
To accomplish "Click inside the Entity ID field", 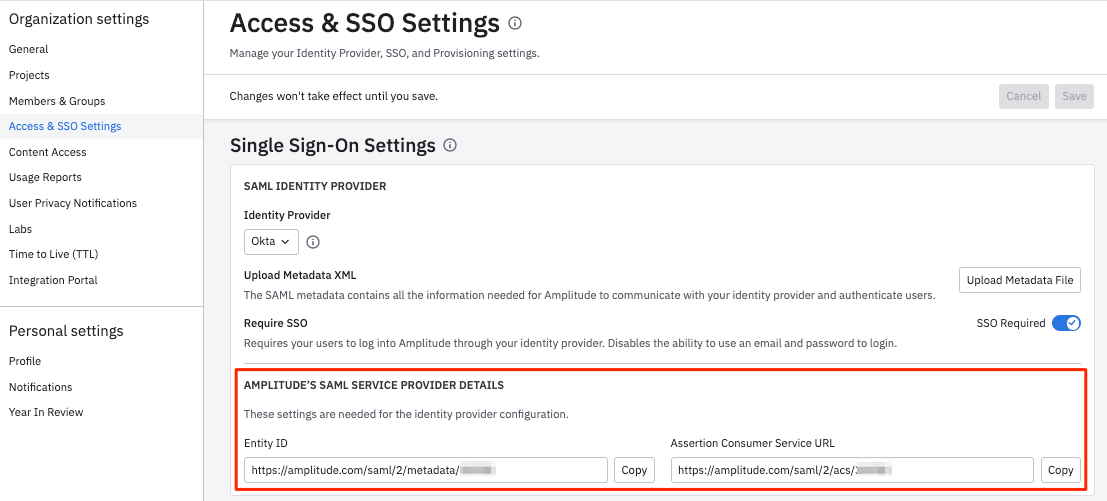I will [x=425, y=470].
